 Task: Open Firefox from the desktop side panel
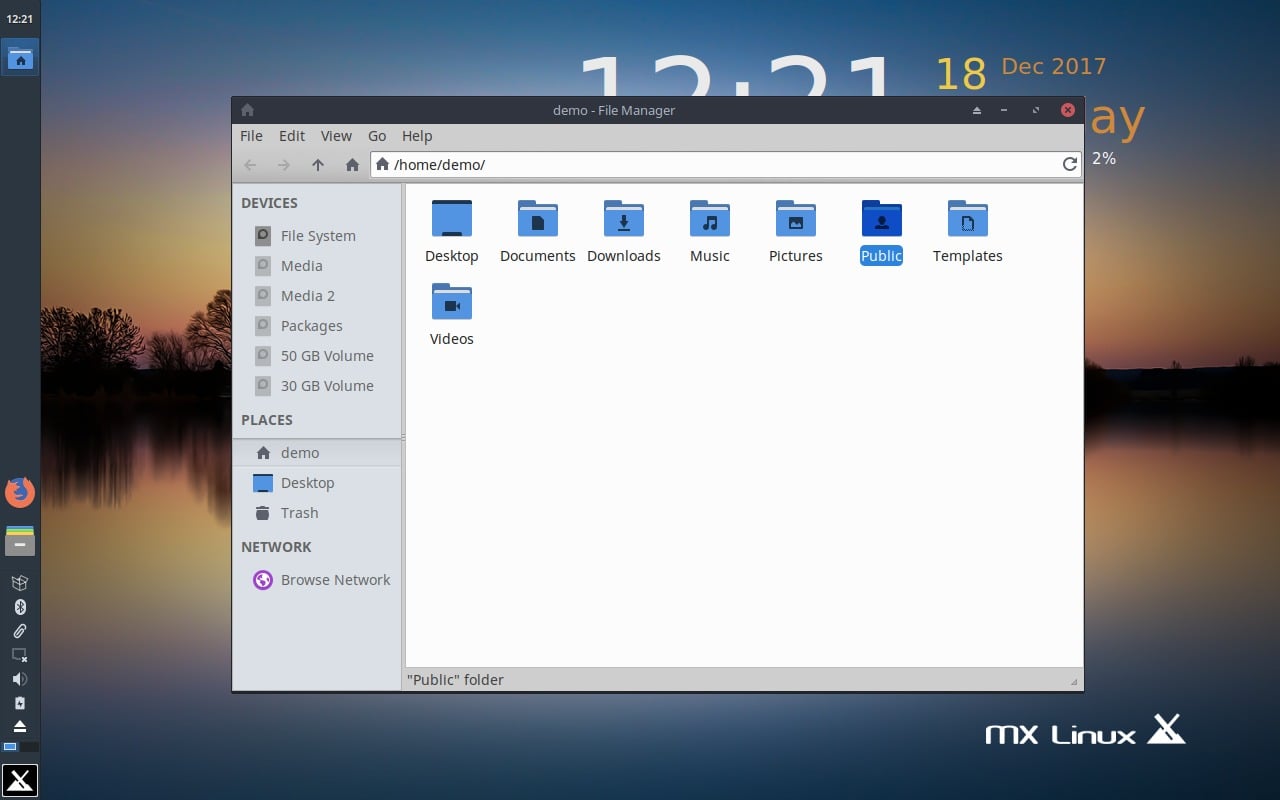click(x=20, y=491)
